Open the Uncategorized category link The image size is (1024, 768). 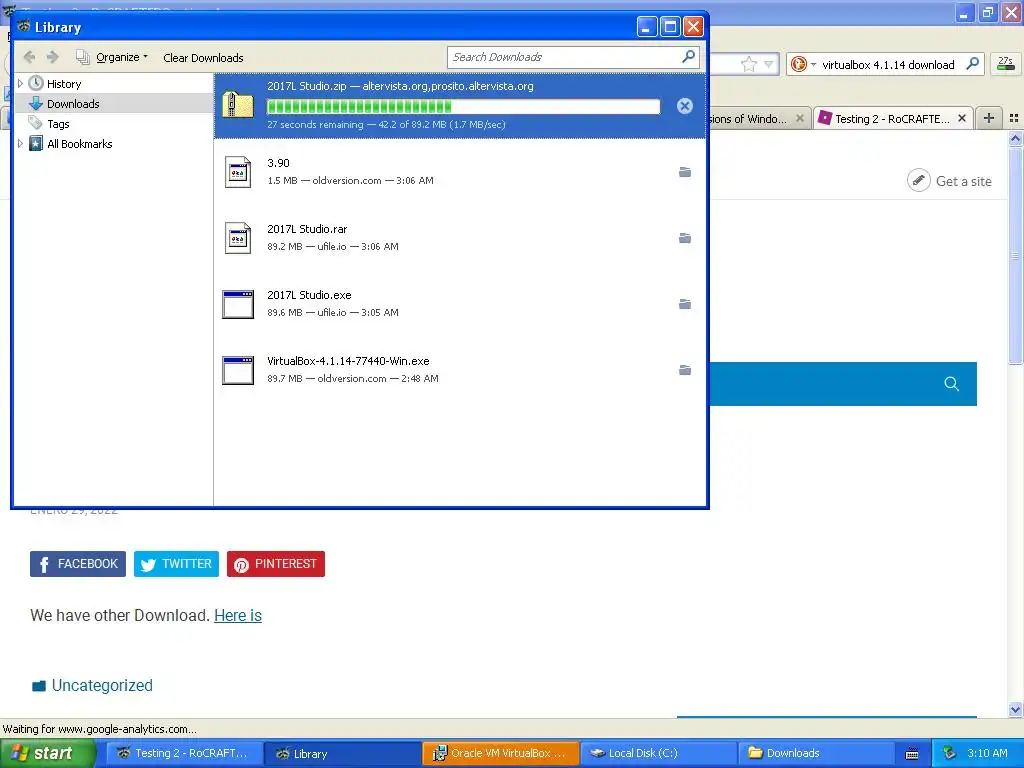[102, 685]
